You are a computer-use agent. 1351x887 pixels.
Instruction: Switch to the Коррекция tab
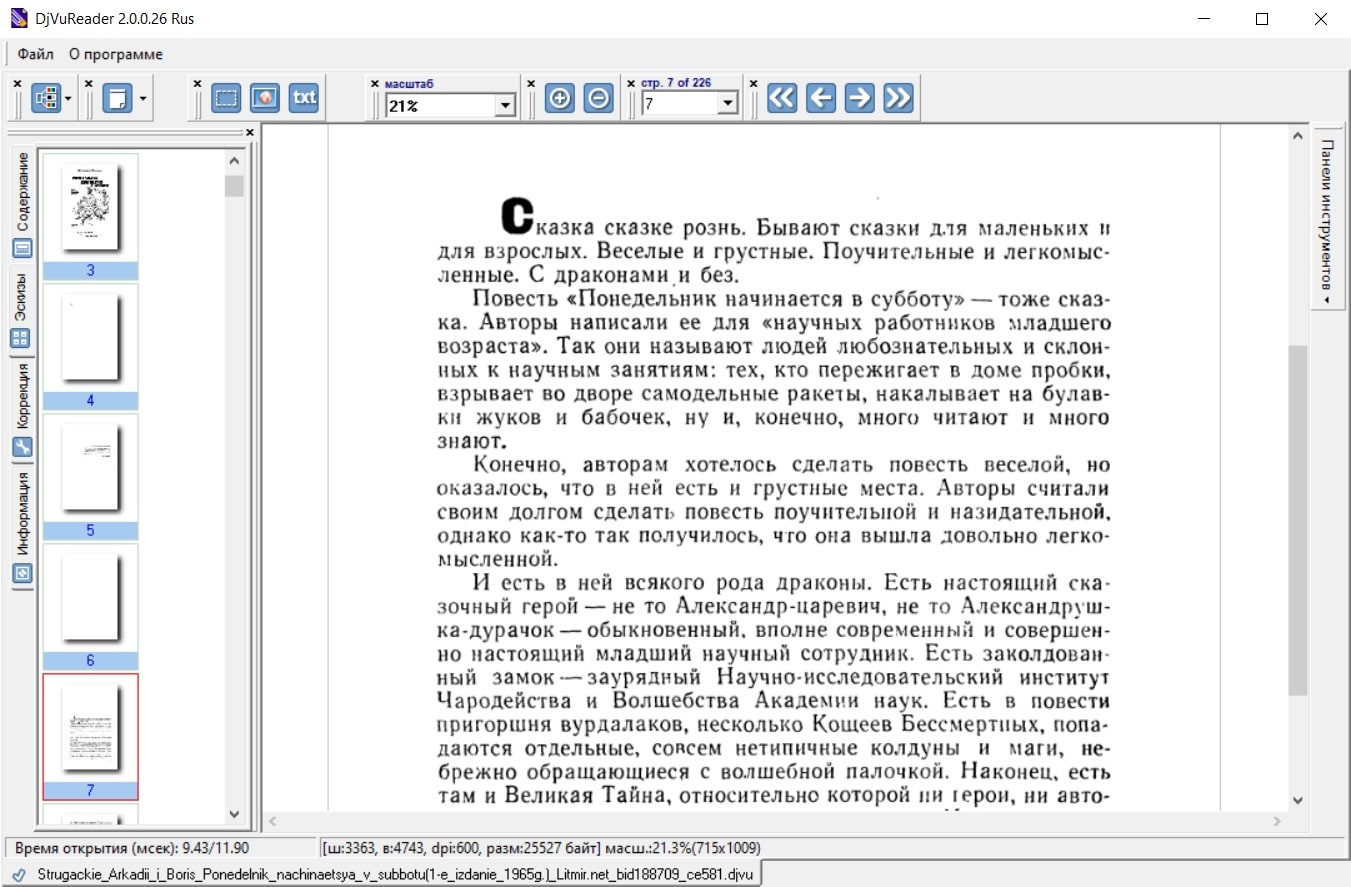[22, 410]
